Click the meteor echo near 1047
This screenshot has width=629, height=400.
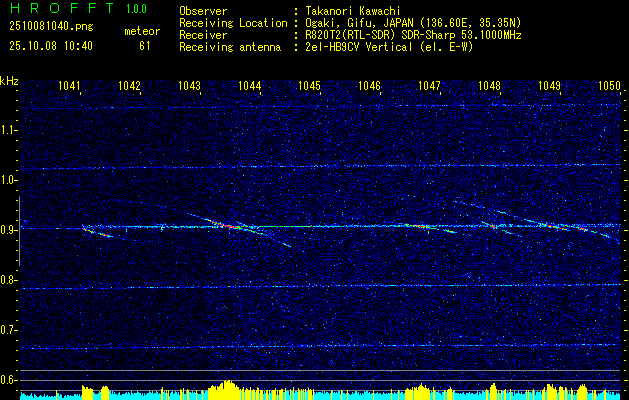pyautogui.click(x=431, y=228)
